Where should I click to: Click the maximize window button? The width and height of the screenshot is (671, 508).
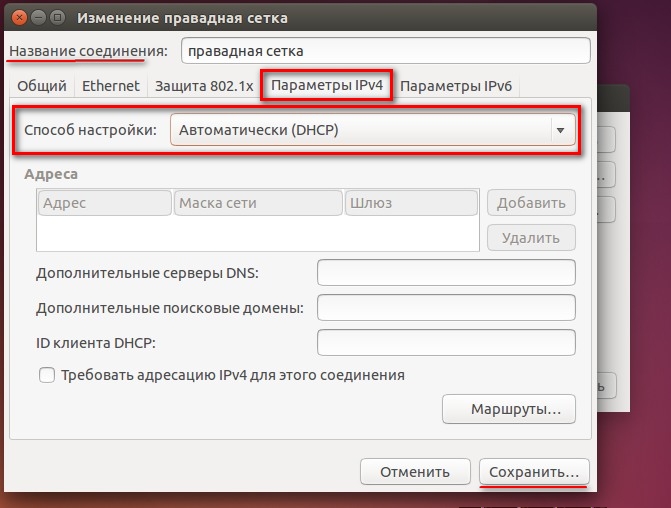click(57, 18)
